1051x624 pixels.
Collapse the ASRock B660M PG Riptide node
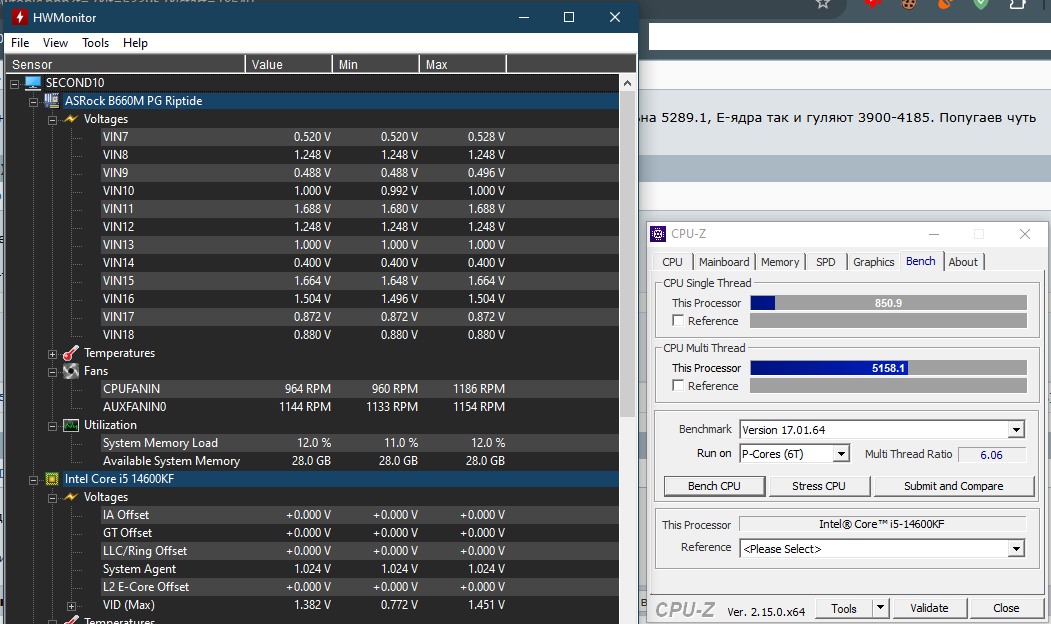33,101
